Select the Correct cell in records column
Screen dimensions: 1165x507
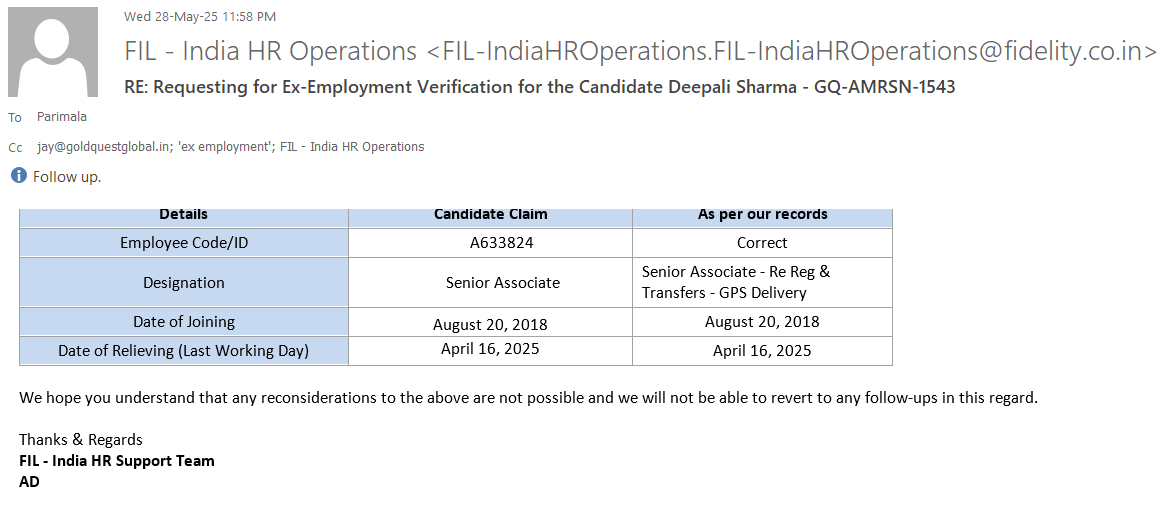[762, 243]
